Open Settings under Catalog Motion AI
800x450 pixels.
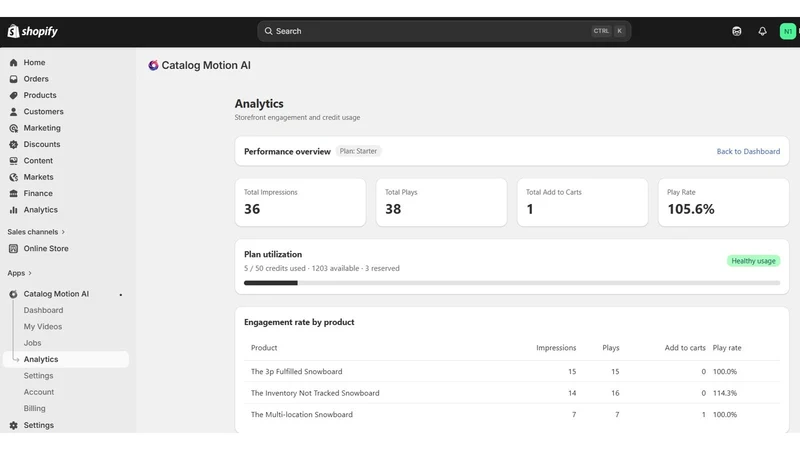coord(38,376)
